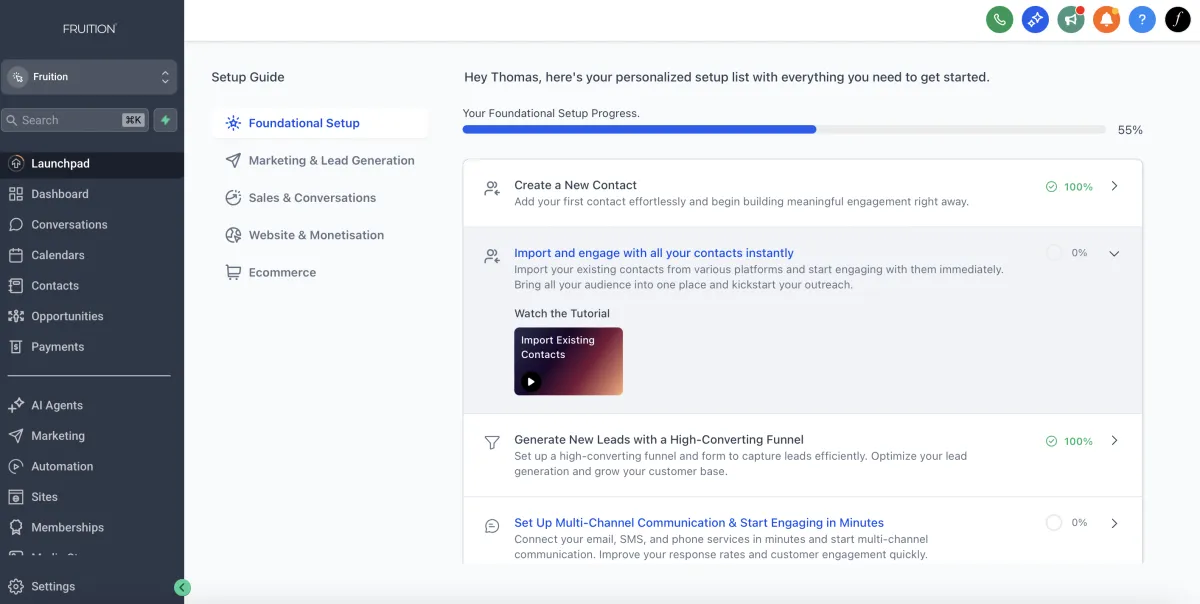Click the Contacts icon in sidebar
The height and width of the screenshot is (604, 1200).
pyautogui.click(x=16, y=285)
